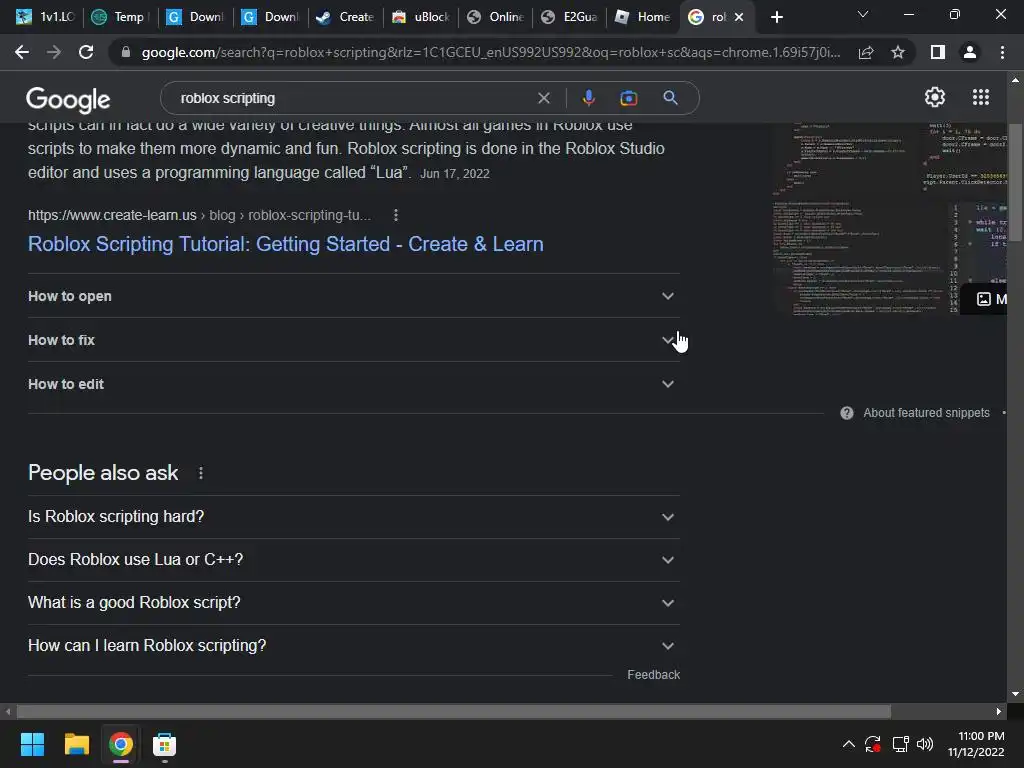Open Windows Update tray icon

(x=873, y=744)
